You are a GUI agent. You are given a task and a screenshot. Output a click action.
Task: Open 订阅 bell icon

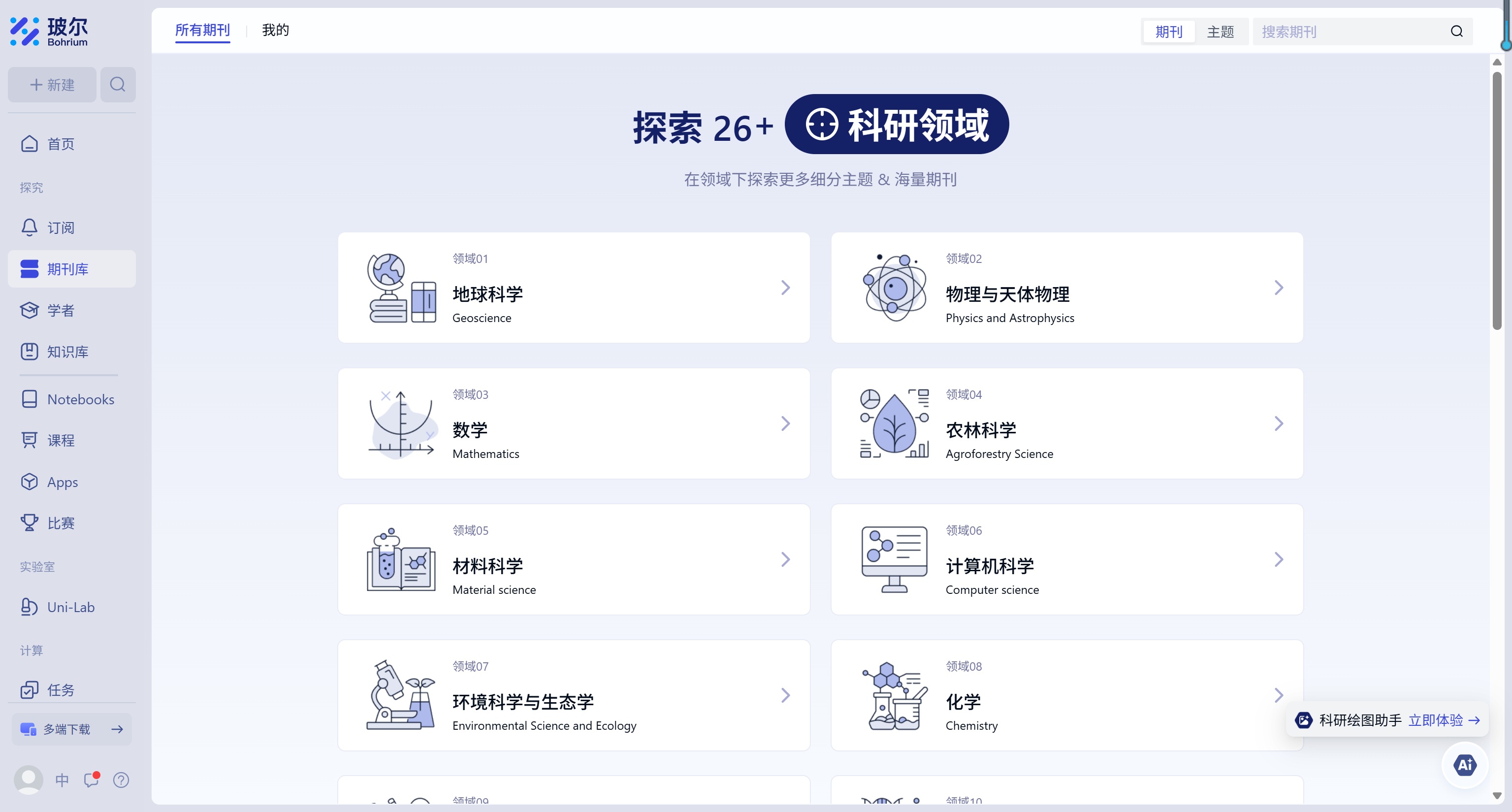pyautogui.click(x=30, y=227)
